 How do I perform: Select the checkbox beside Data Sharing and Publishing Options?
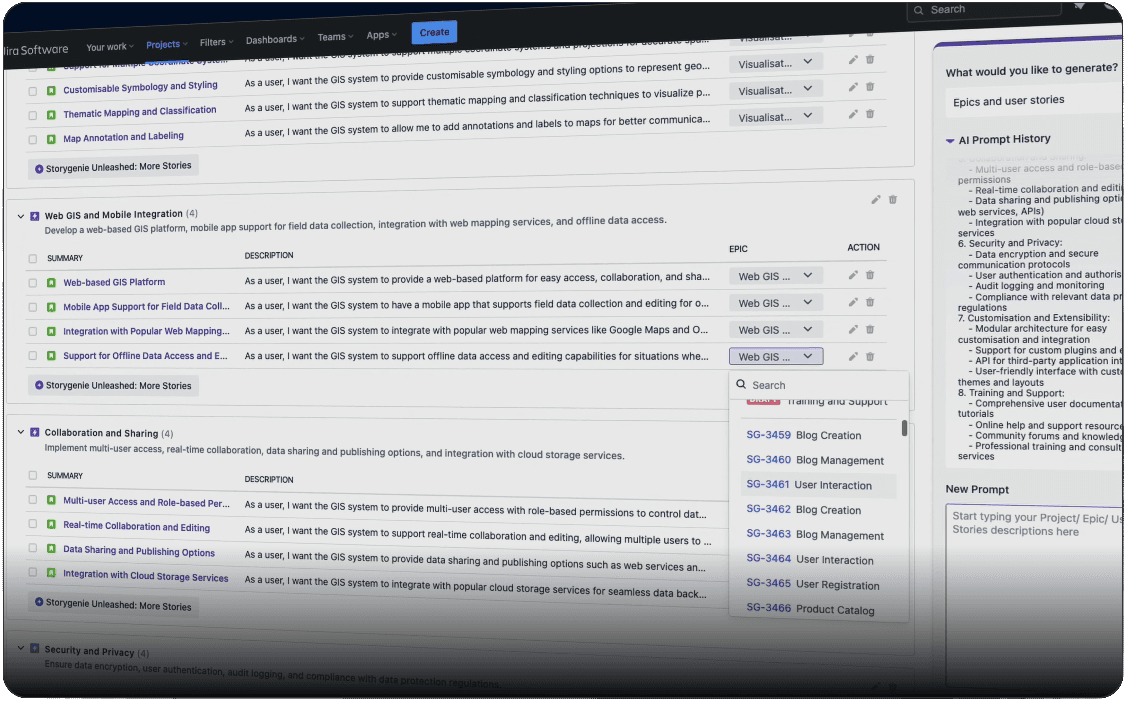(x=32, y=551)
